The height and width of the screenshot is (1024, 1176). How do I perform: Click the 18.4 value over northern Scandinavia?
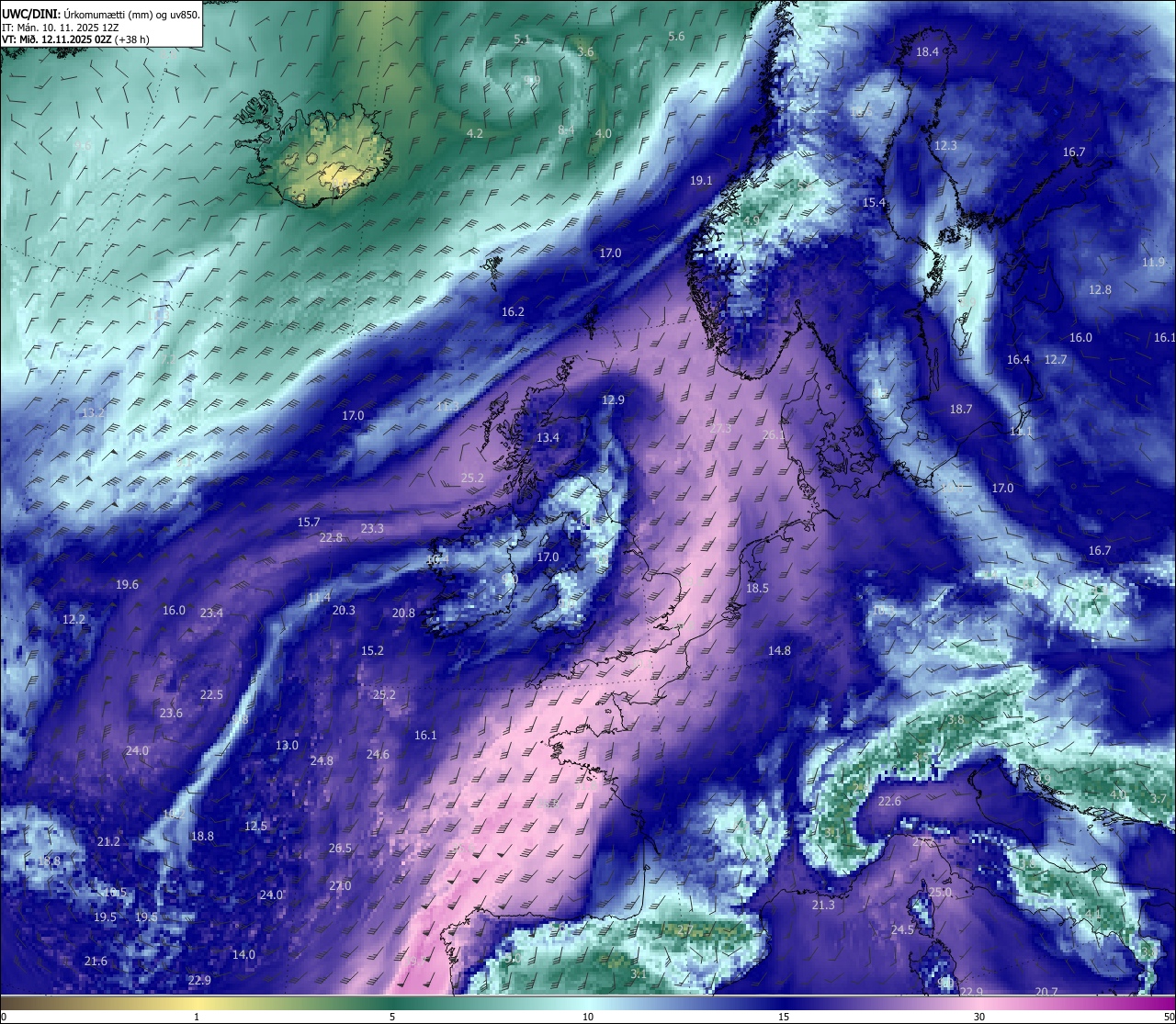tap(927, 52)
